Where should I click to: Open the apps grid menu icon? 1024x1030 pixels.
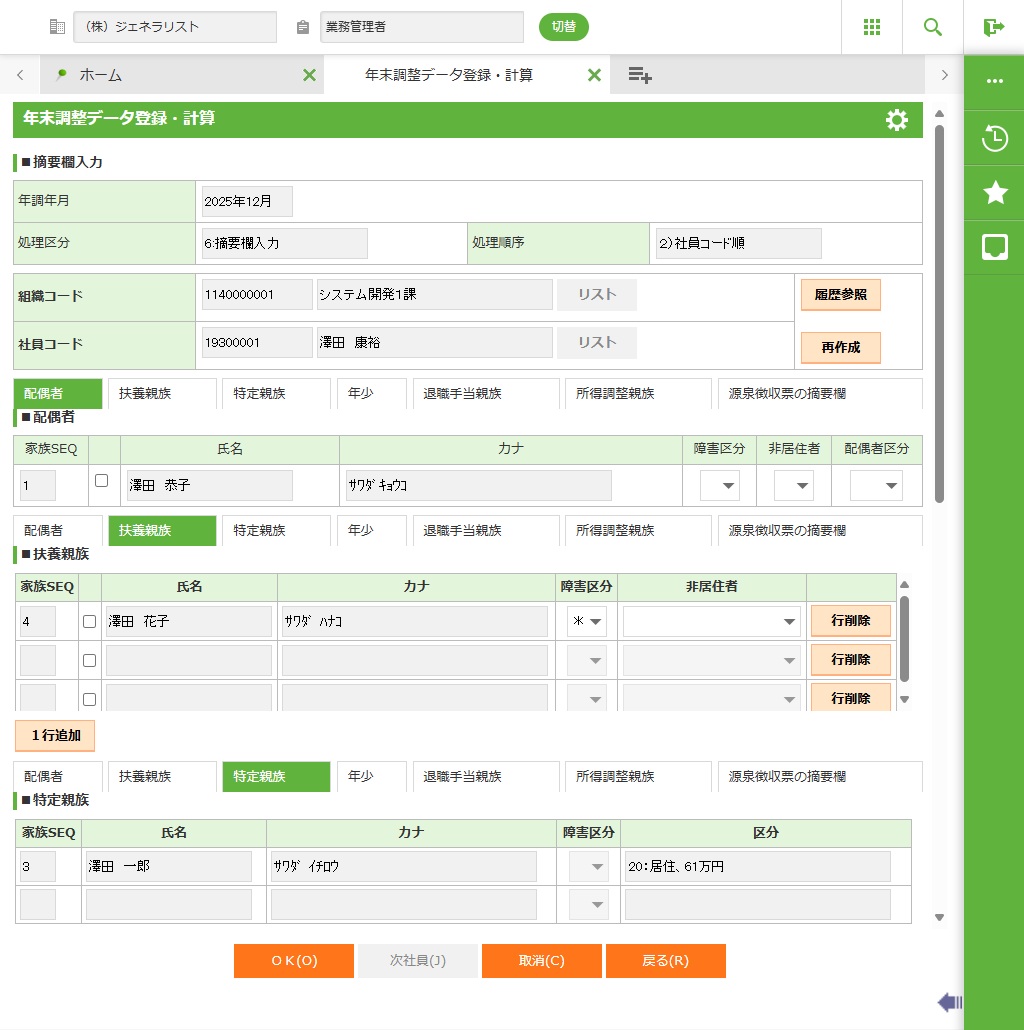point(872,27)
